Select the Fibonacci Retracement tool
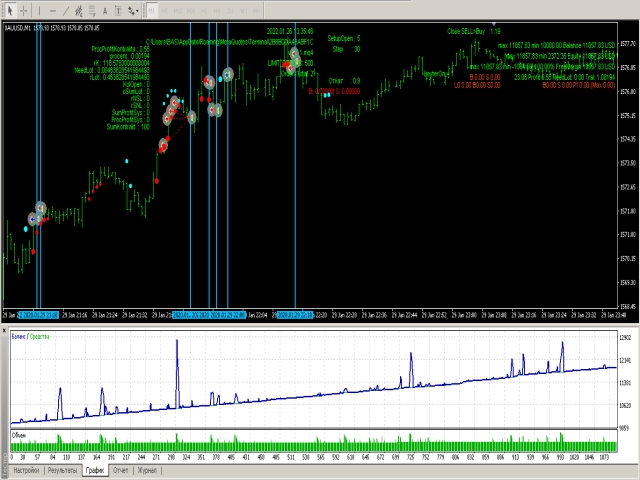The image size is (640, 480). [92, 11]
